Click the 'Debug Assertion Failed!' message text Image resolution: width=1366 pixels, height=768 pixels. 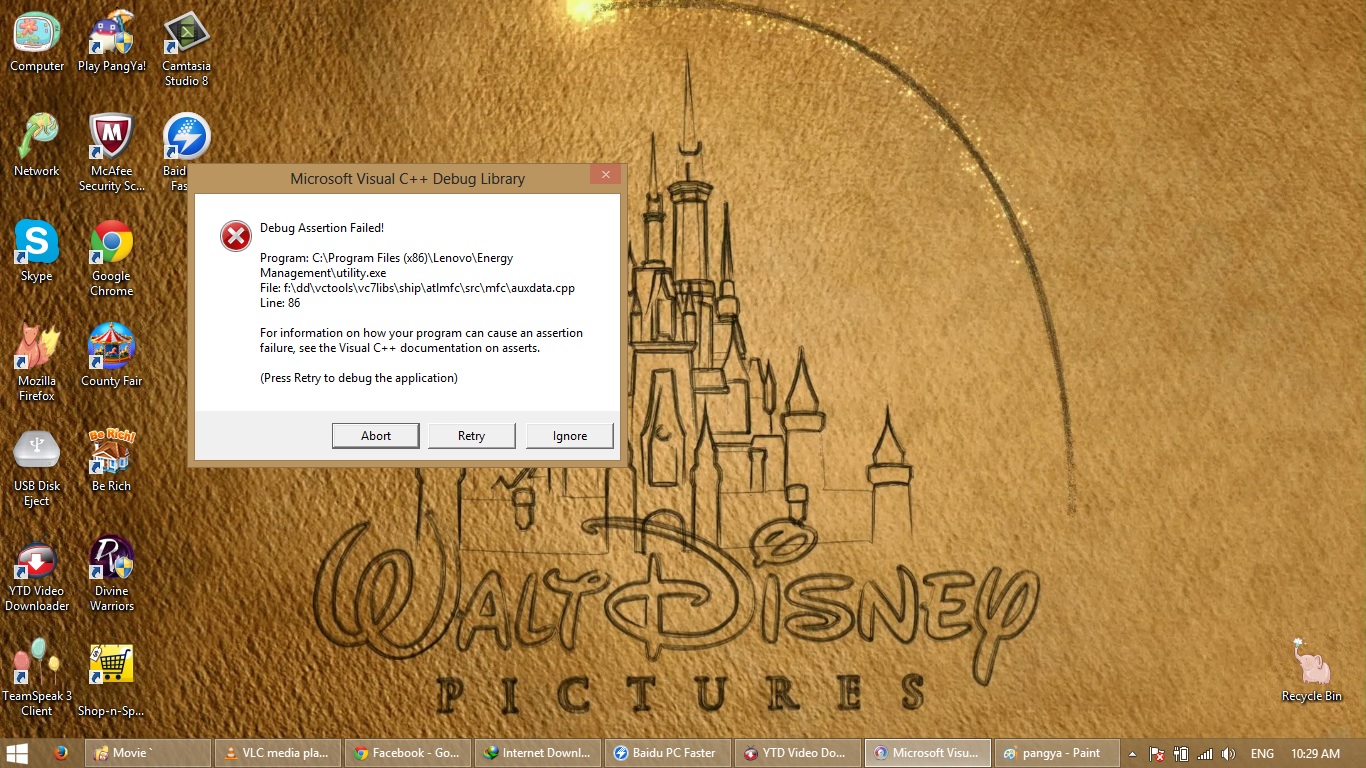coord(322,228)
